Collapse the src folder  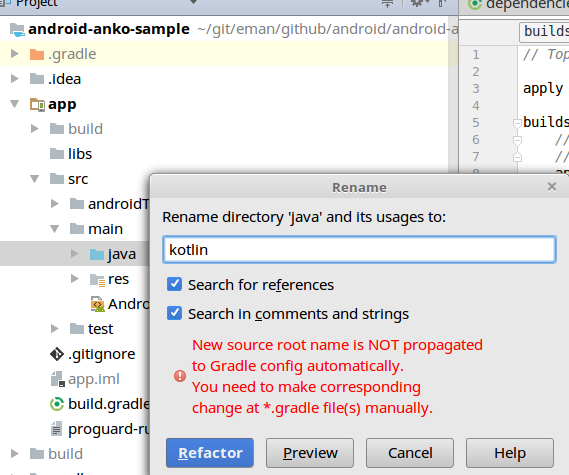34,179
